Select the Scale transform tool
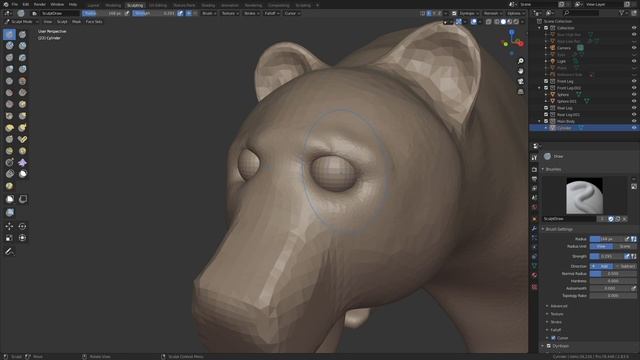 click(x=9, y=238)
